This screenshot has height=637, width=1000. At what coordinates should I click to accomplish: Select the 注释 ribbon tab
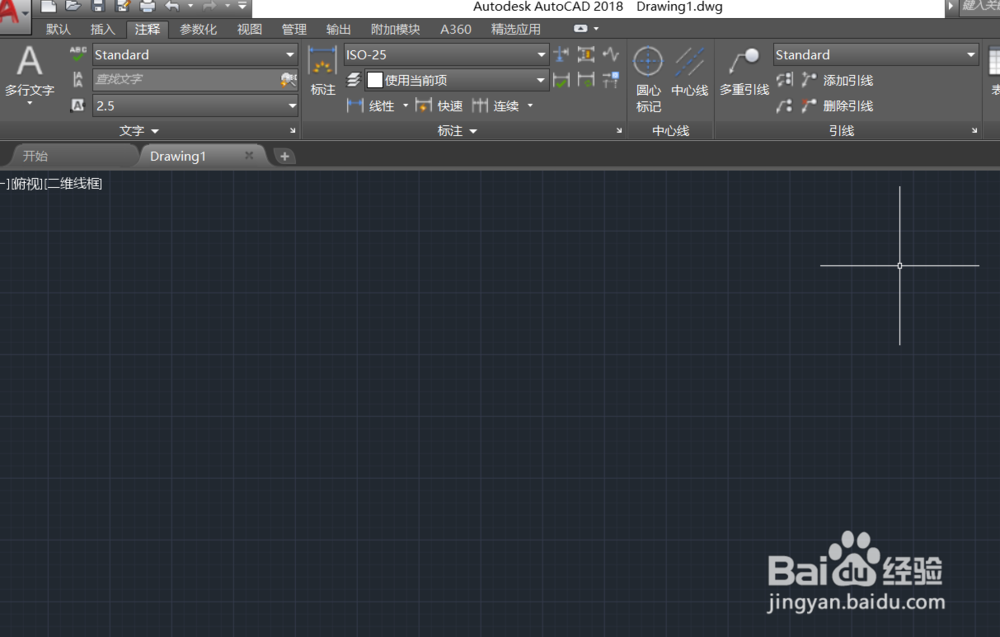[x=147, y=29]
